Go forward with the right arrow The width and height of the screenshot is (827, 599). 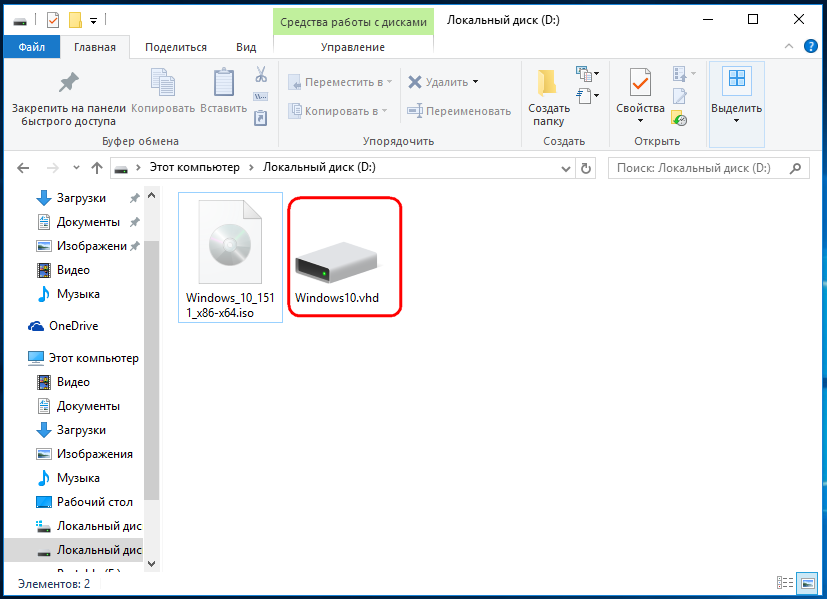click(x=53, y=168)
